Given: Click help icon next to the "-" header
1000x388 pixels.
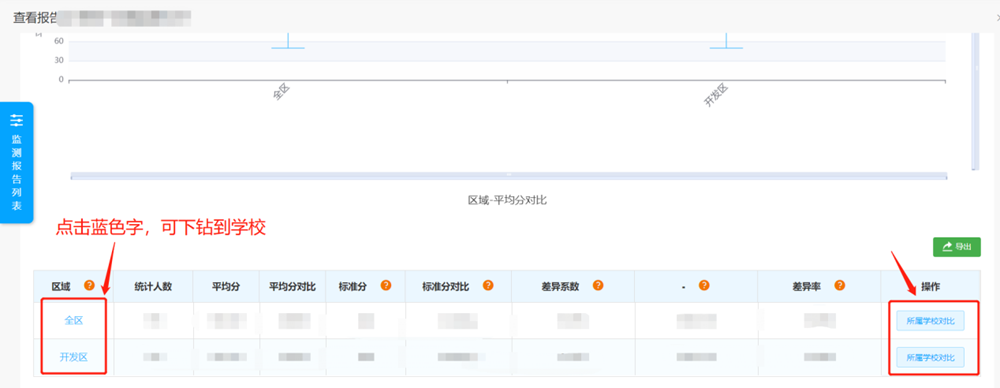Looking at the screenshot, I should (x=704, y=285).
